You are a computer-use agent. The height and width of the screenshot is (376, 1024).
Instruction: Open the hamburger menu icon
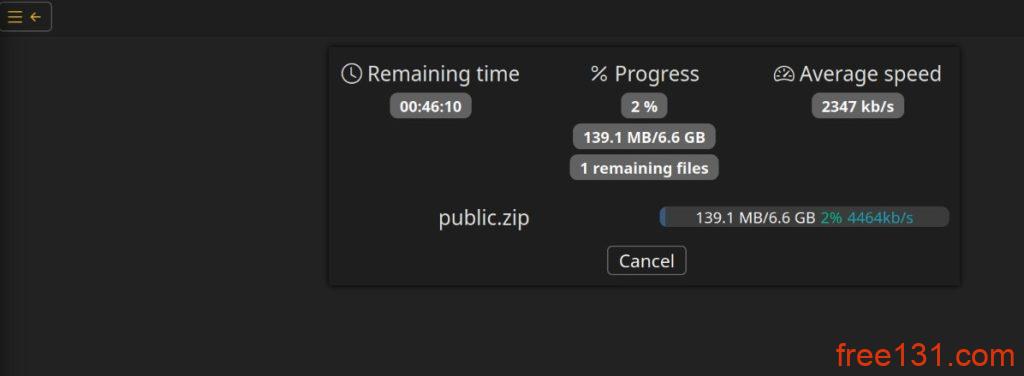[x=14, y=17]
